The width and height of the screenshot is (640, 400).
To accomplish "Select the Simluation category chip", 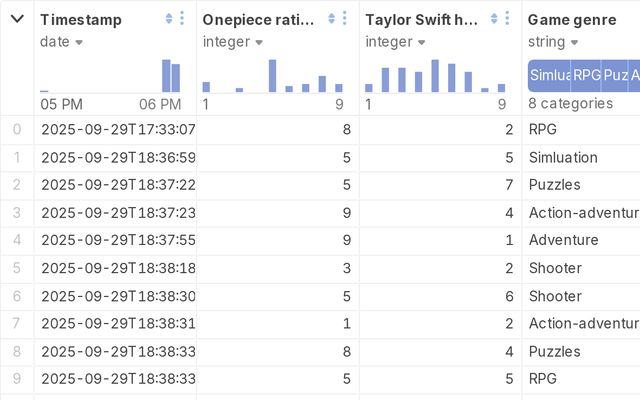I will point(550,75).
